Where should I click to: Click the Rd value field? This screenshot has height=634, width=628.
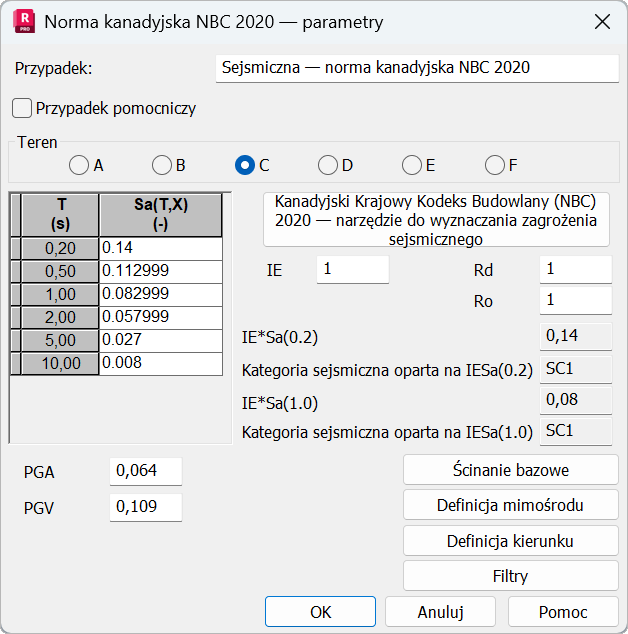point(576,269)
